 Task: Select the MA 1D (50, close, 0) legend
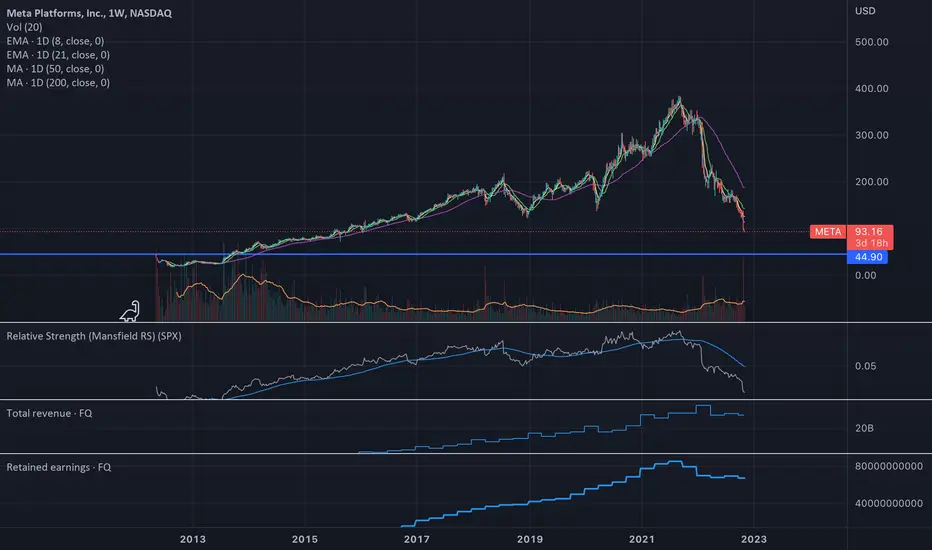[x=55, y=69]
